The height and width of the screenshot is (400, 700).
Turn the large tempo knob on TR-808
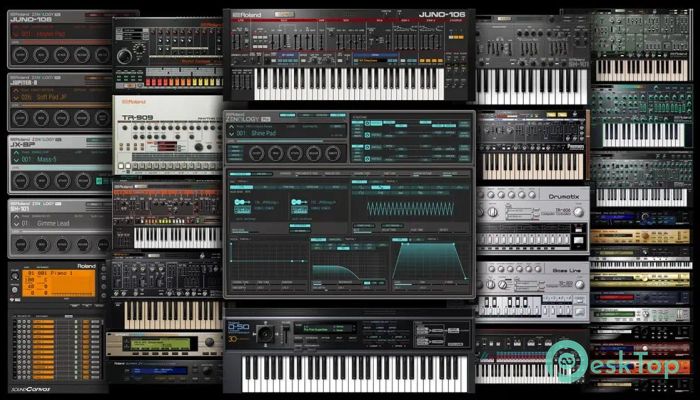(x=125, y=56)
